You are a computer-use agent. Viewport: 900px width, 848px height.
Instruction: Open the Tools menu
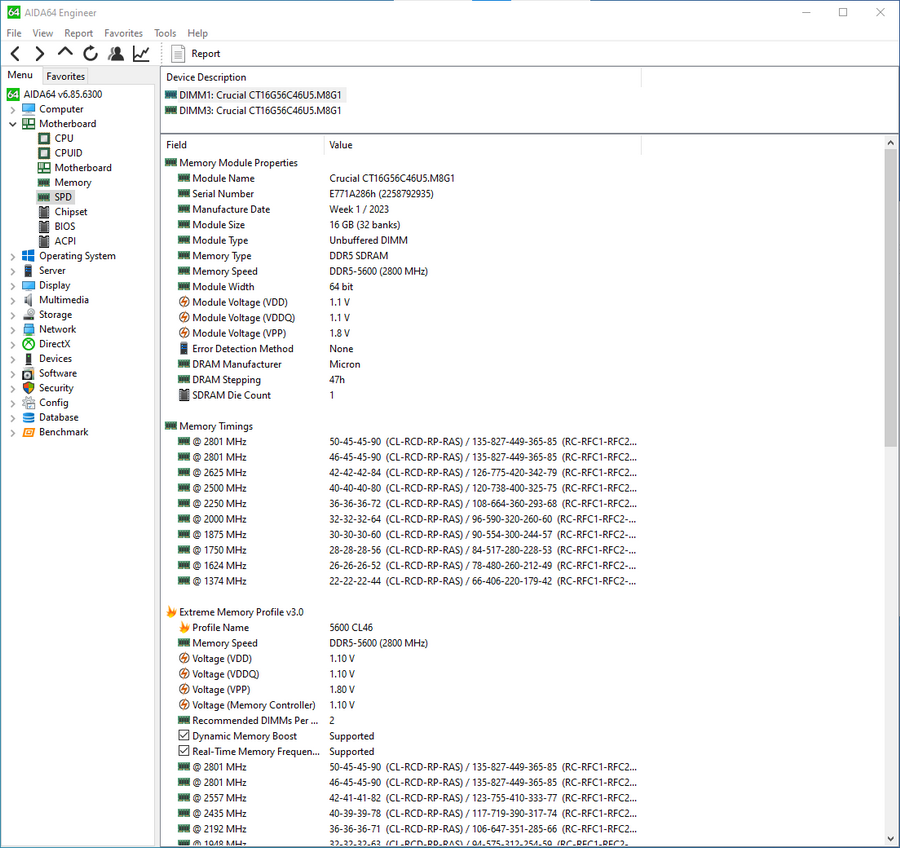pos(165,33)
